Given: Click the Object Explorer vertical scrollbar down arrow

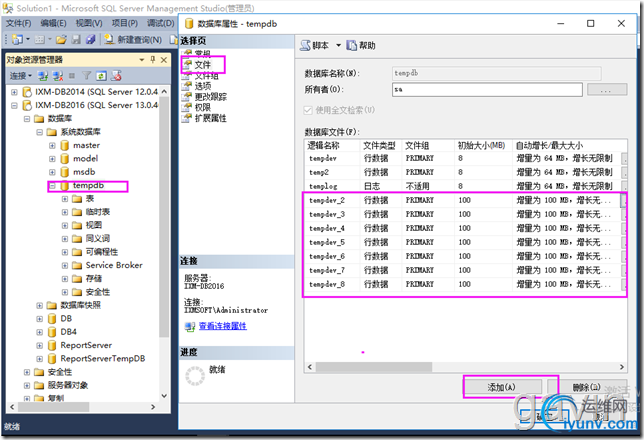Looking at the screenshot, I should click(x=164, y=396).
